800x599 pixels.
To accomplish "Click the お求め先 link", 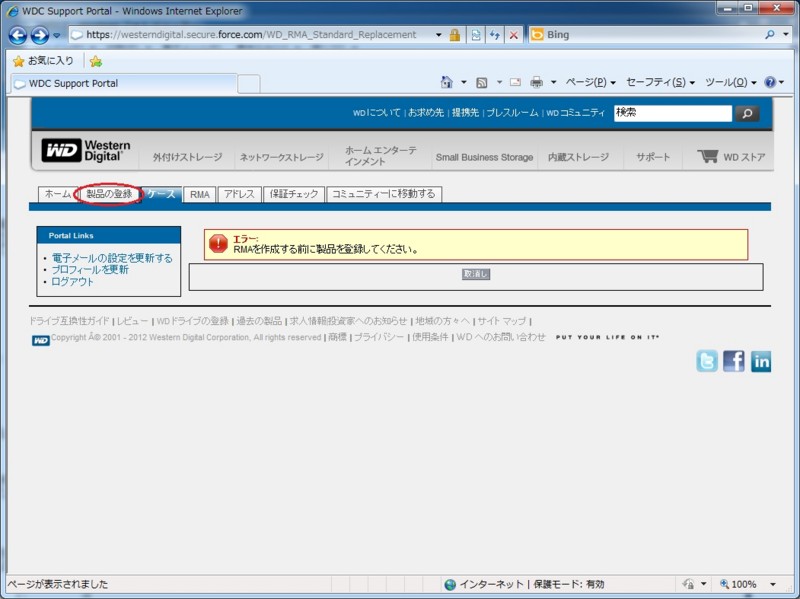I will click(426, 112).
